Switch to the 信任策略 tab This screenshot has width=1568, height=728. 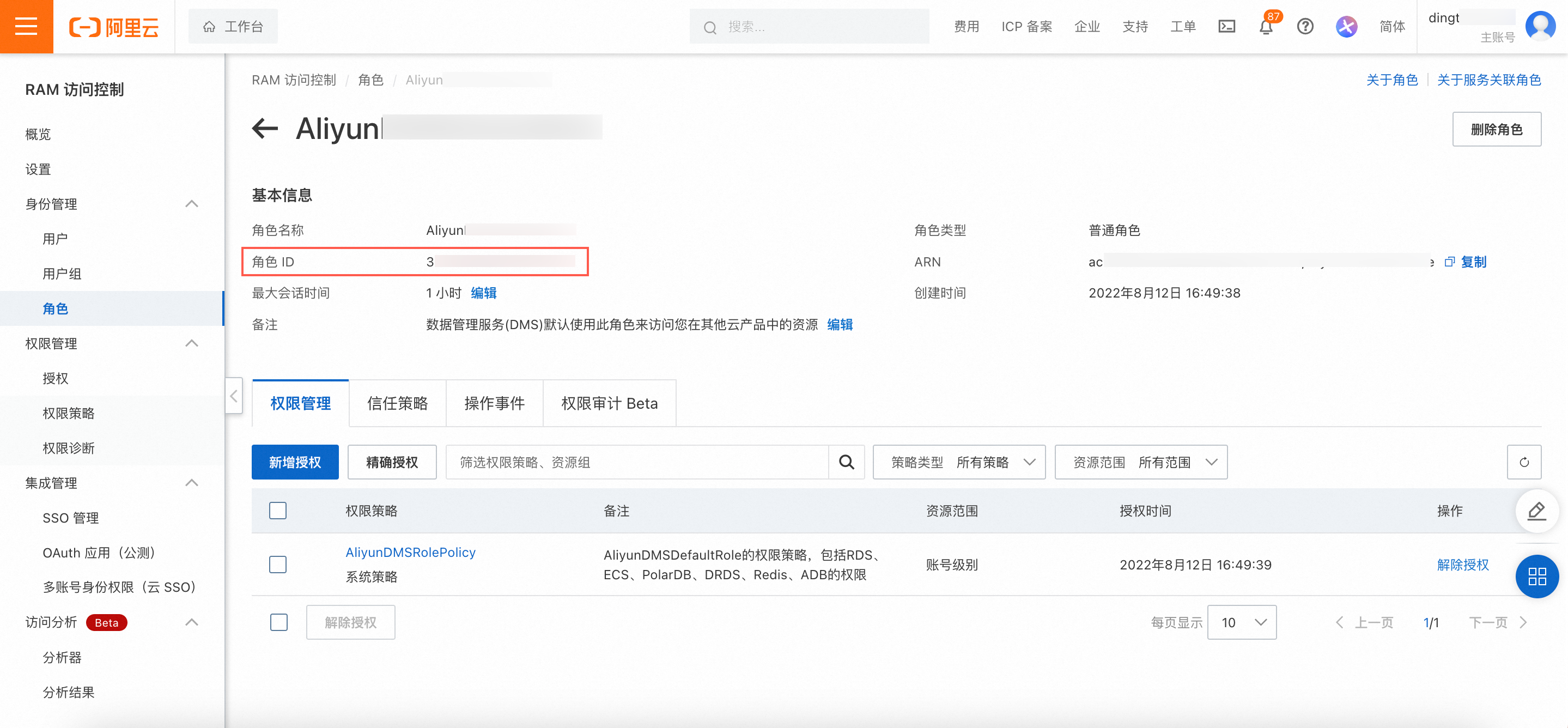[x=398, y=403]
